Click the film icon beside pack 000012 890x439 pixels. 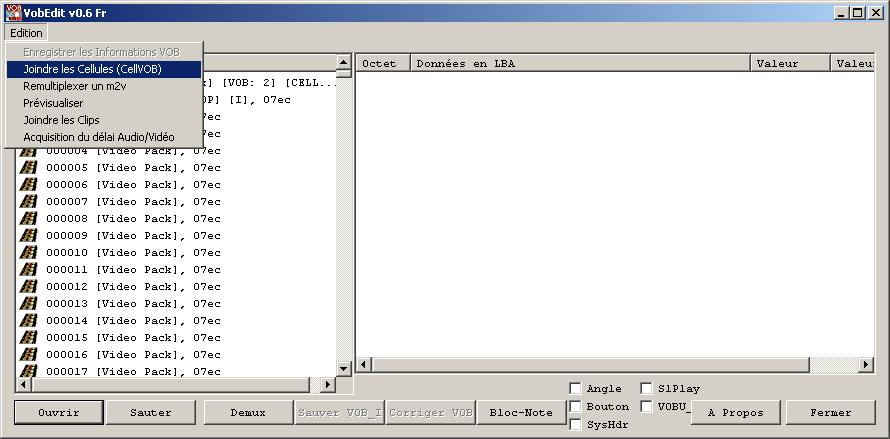(29, 287)
